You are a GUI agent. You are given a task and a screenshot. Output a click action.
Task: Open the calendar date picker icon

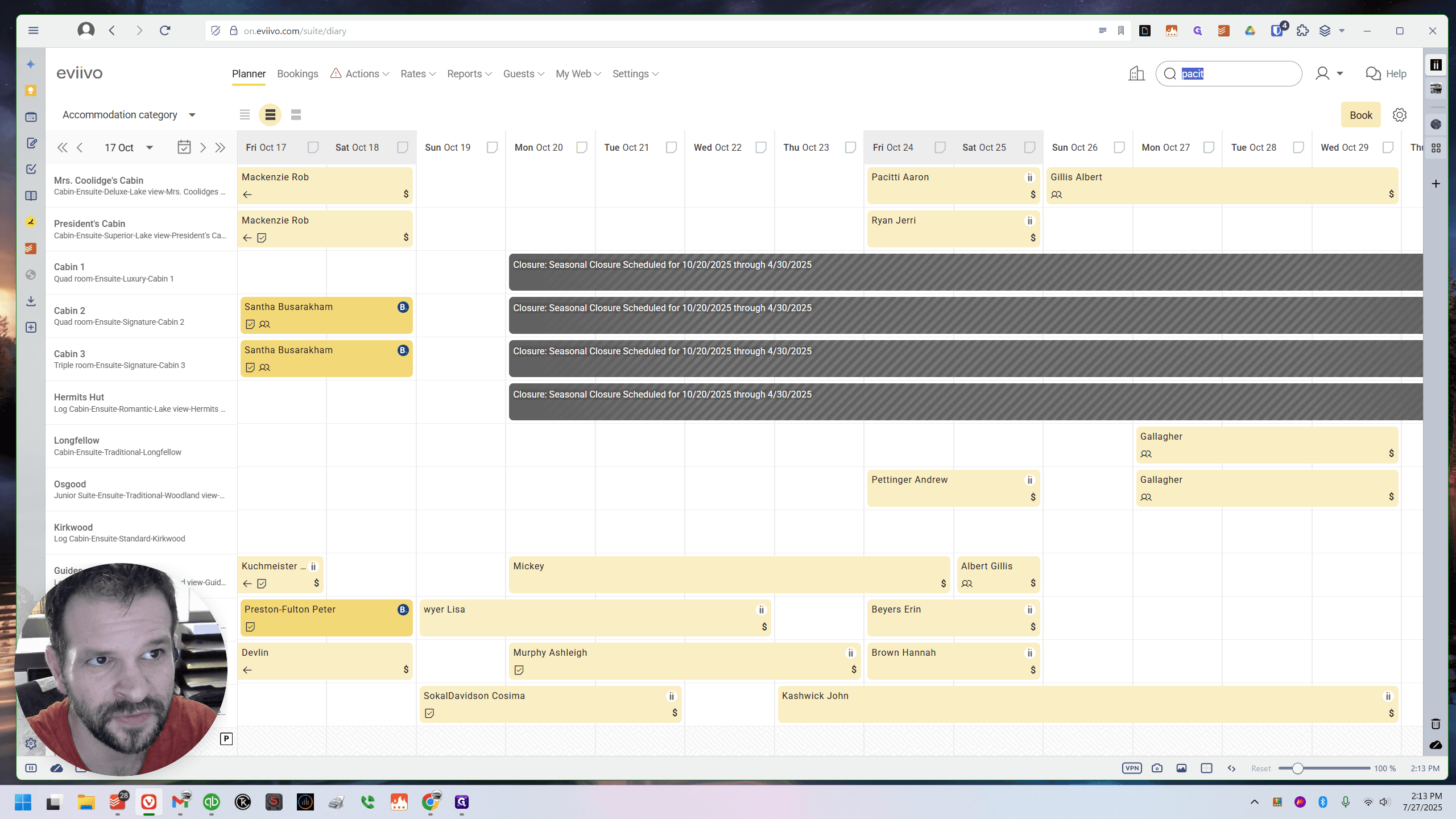pyautogui.click(x=184, y=147)
